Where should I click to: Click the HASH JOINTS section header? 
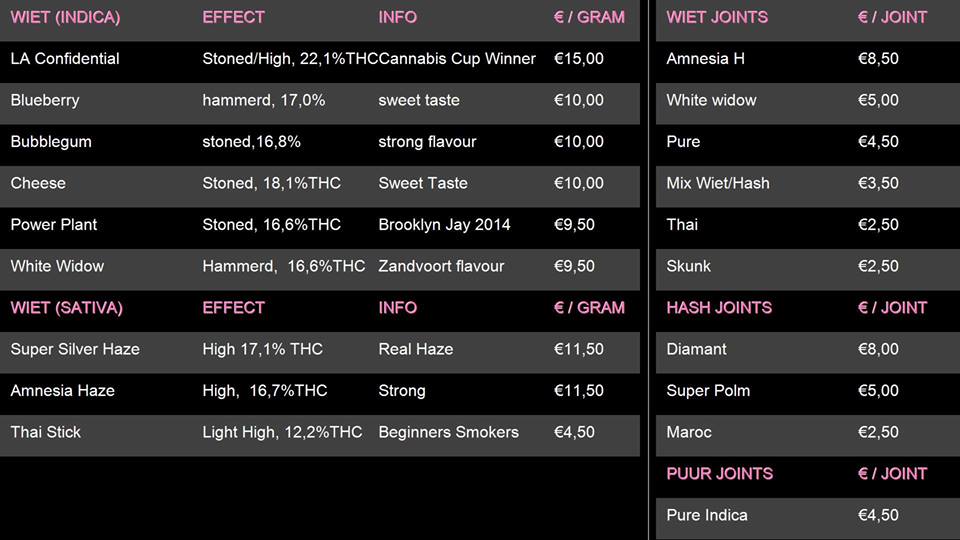(719, 308)
